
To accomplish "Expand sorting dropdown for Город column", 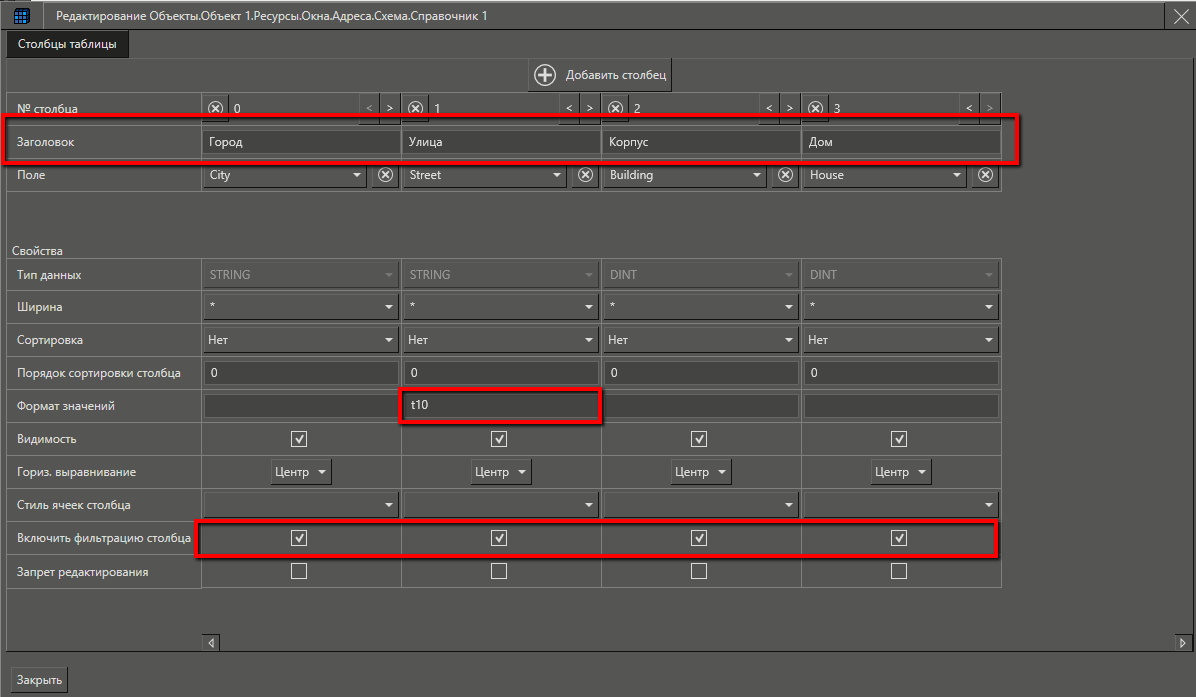I will (389, 340).
